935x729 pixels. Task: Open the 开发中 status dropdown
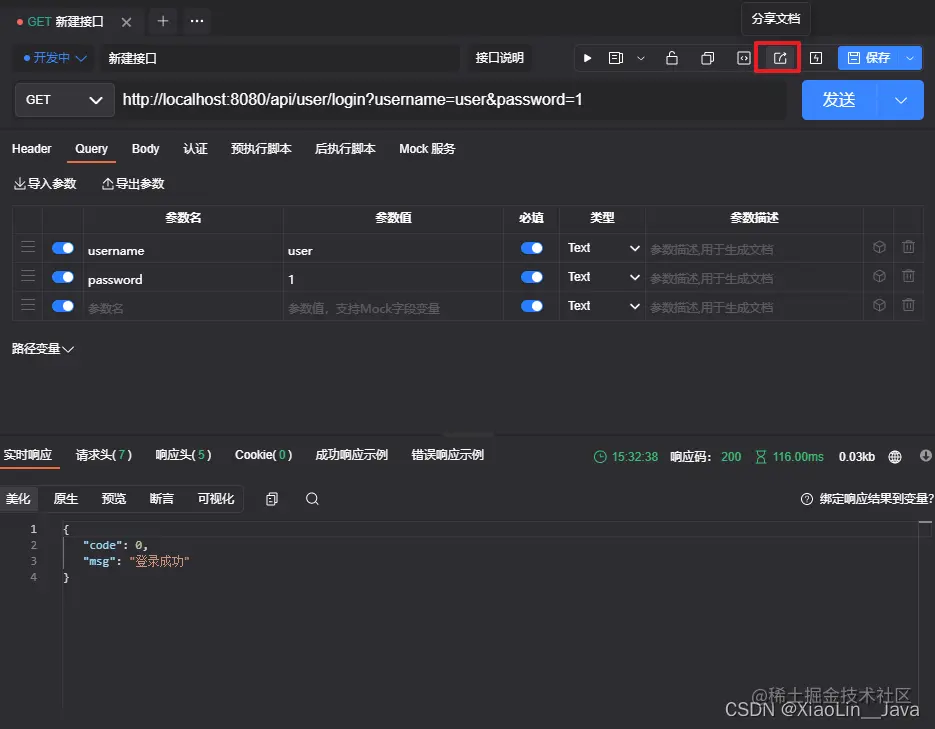[55, 58]
